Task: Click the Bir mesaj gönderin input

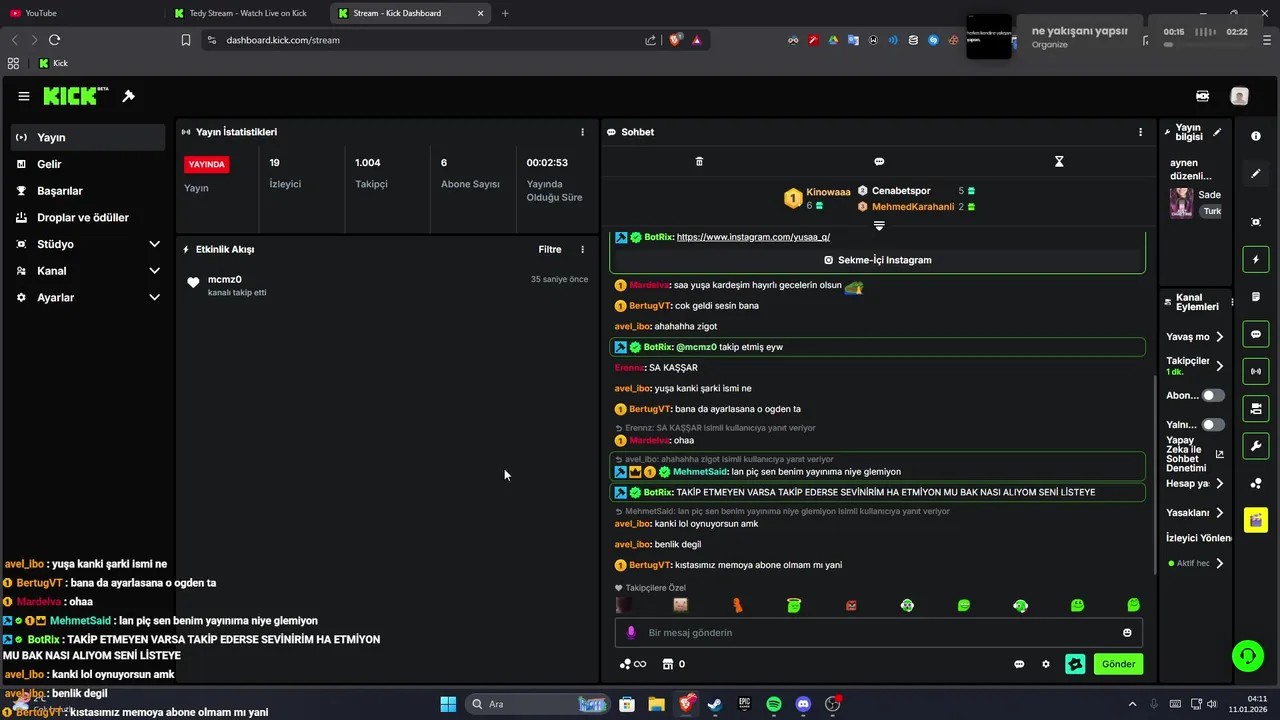Action: (x=878, y=632)
